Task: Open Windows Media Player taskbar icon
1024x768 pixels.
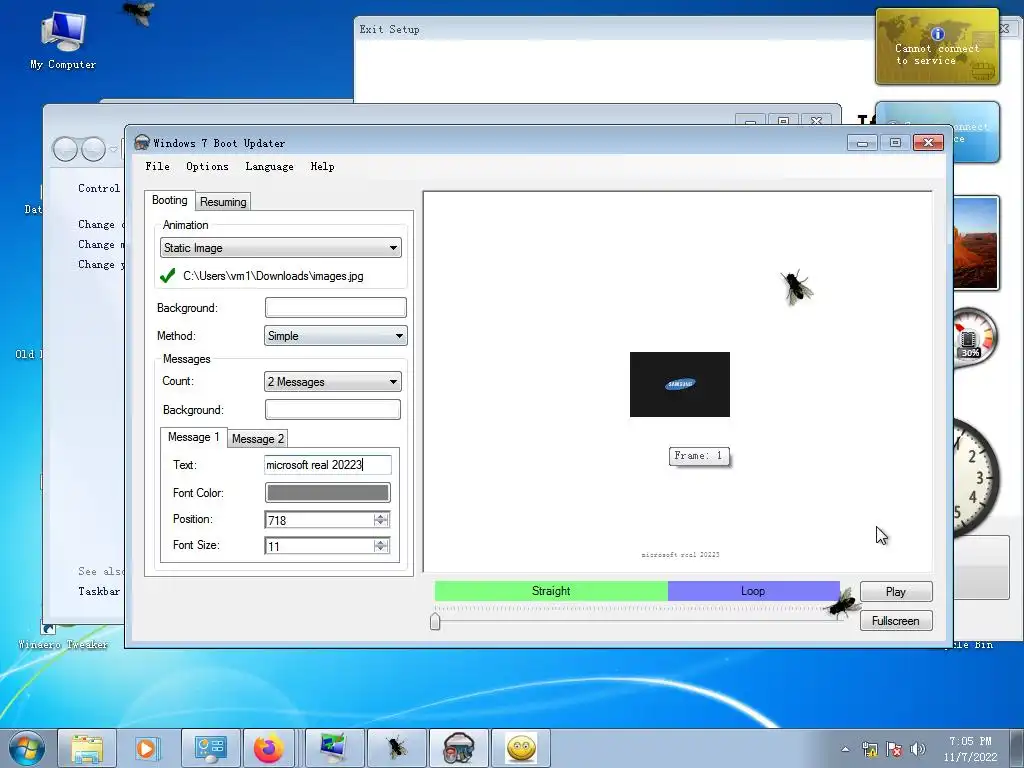Action: 148,748
